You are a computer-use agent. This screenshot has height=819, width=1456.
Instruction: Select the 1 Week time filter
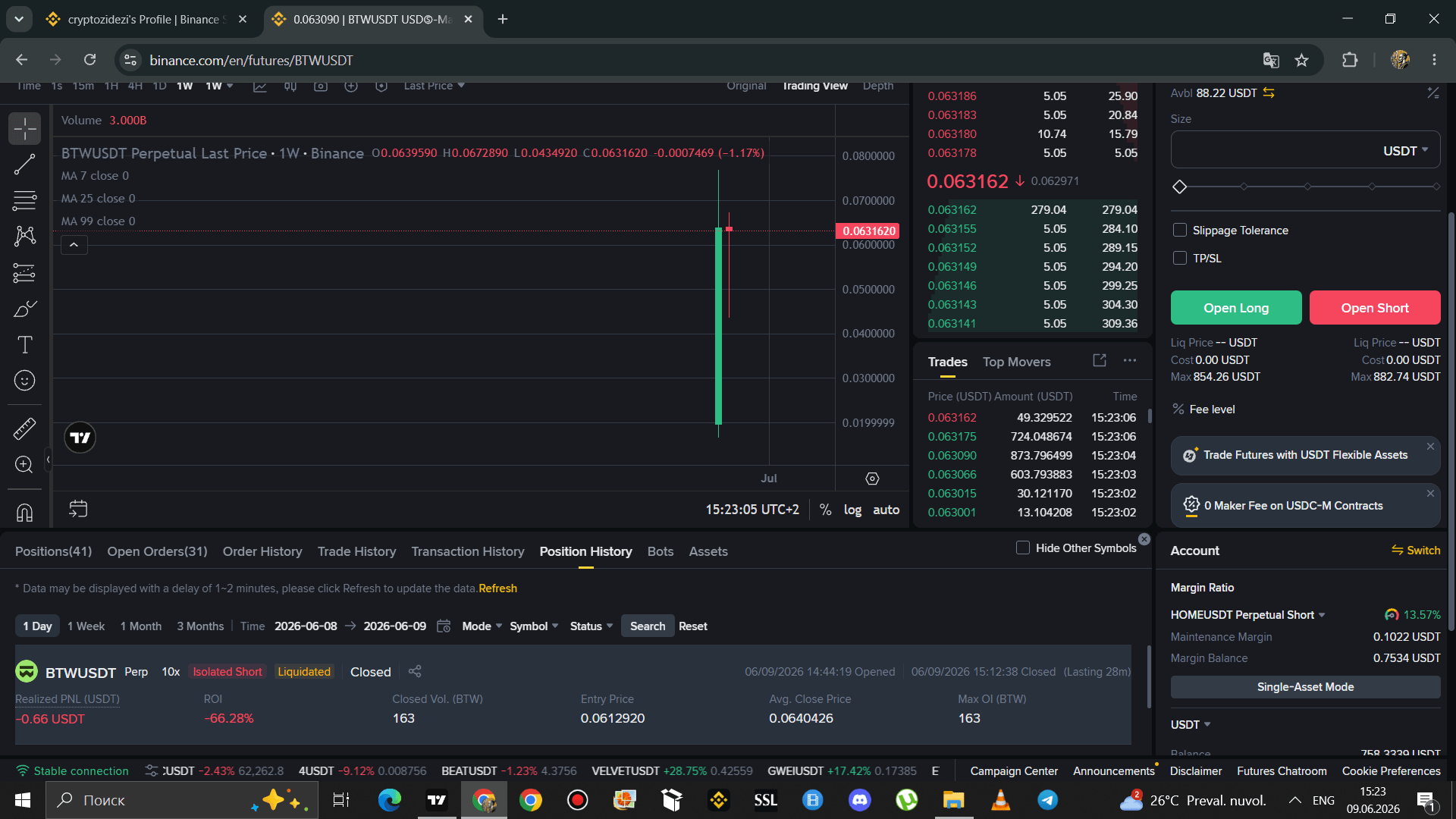86,626
